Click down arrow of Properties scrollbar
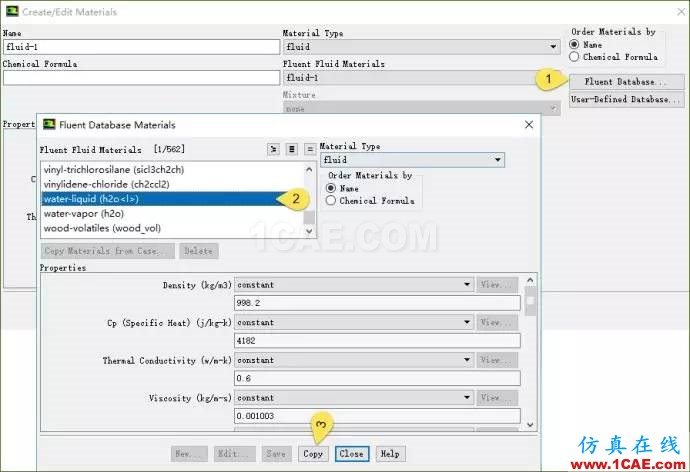690x472 pixels. [530, 425]
